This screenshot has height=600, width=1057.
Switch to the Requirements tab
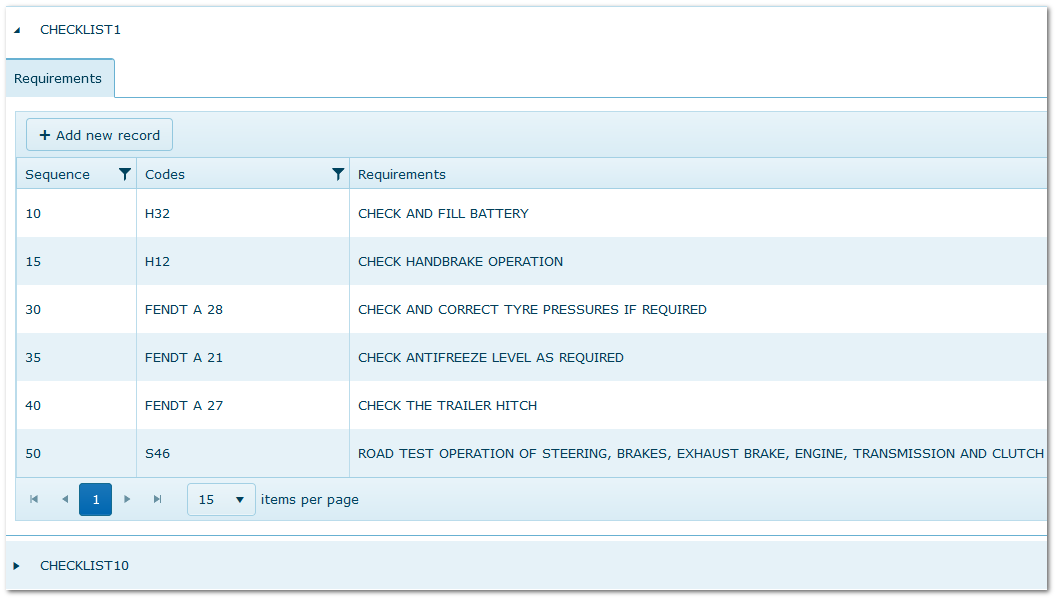click(58, 78)
